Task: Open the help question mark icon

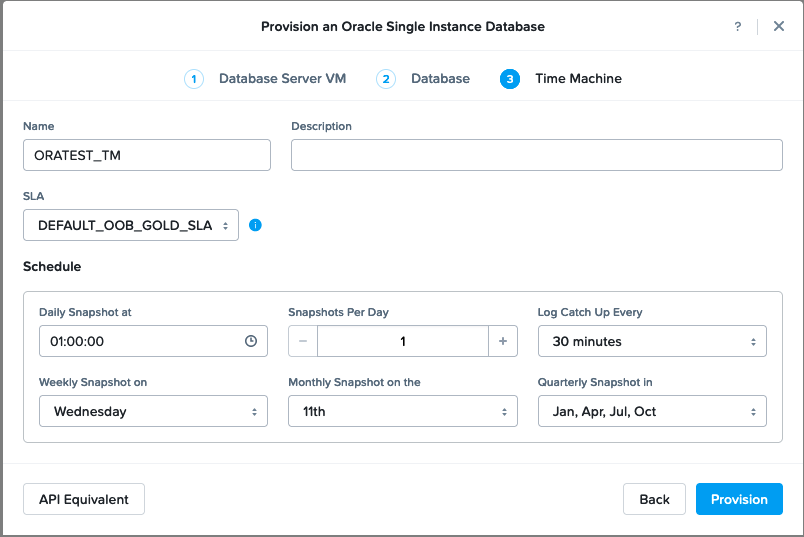Action: coord(737,27)
